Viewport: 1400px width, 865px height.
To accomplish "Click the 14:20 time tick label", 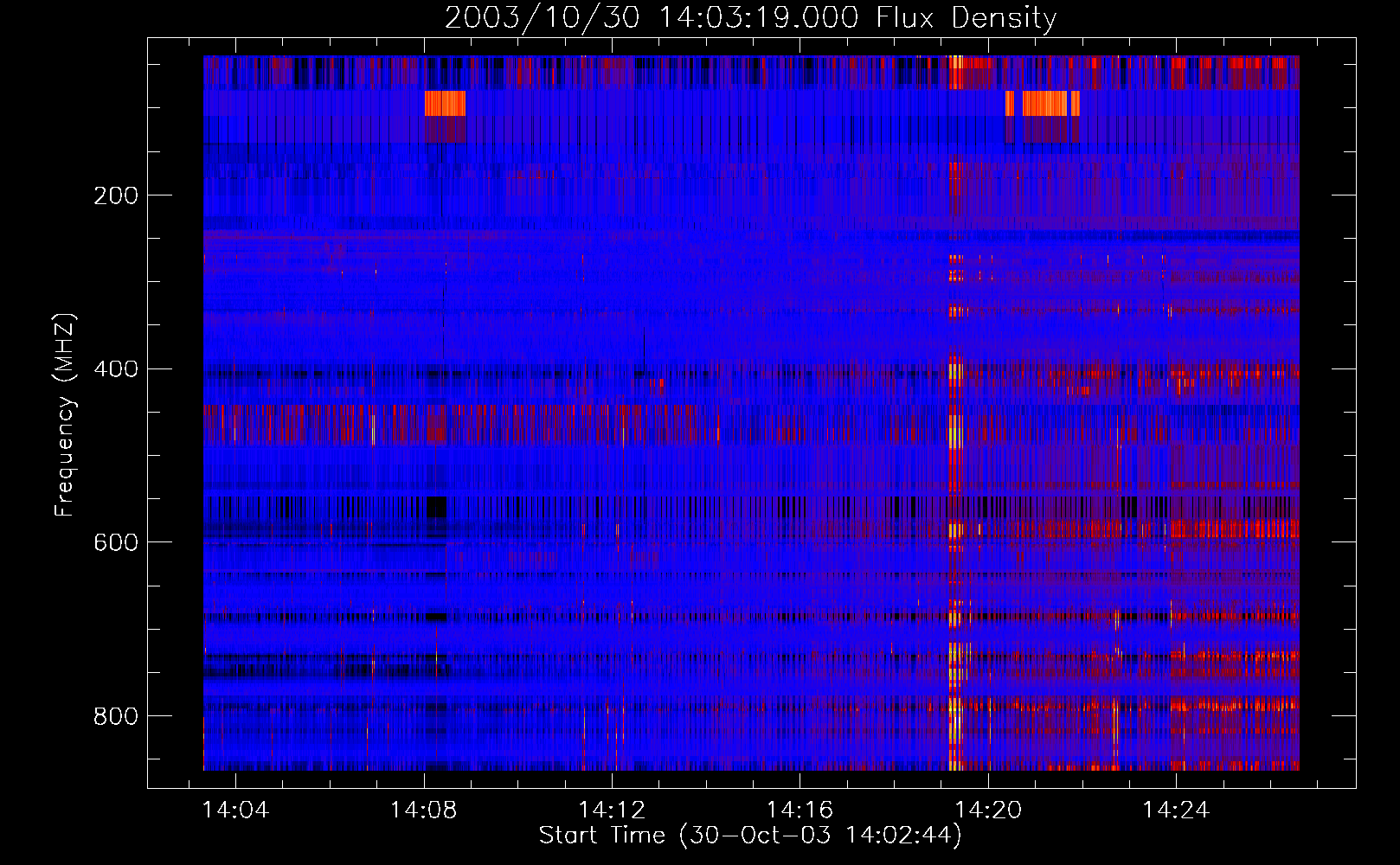I will [988, 810].
